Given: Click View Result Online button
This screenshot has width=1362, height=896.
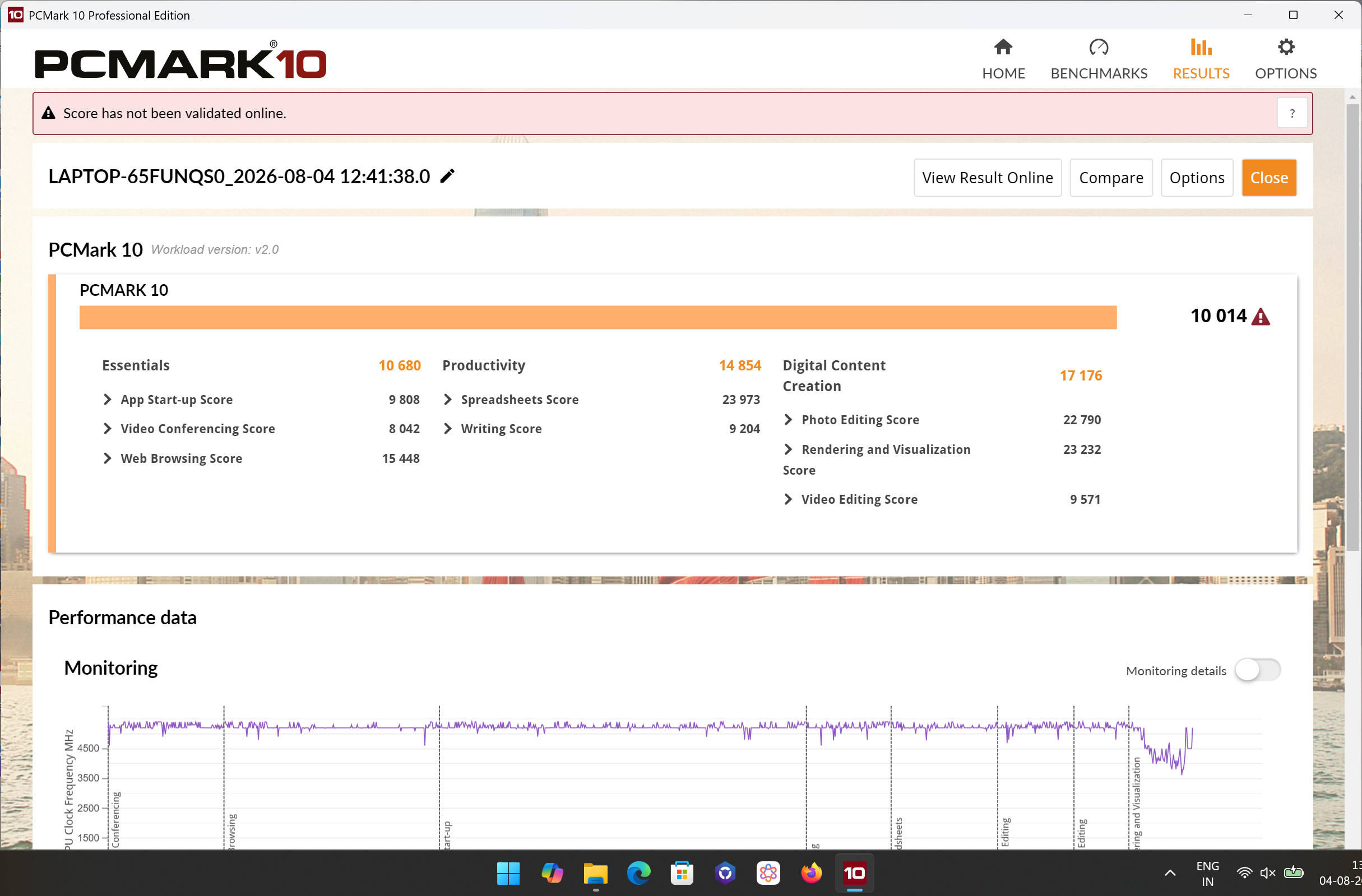Looking at the screenshot, I should pyautogui.click(x=987, y=178).
